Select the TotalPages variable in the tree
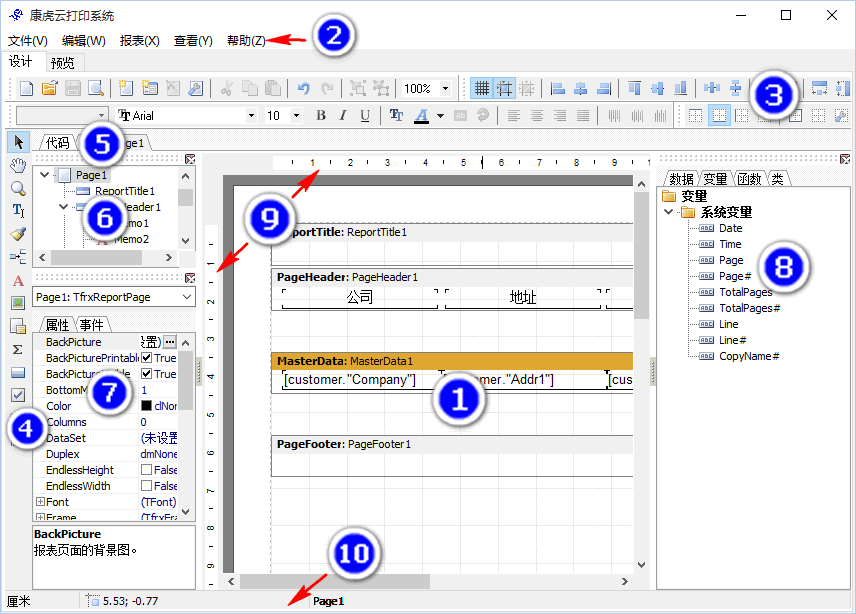The image size is (856, 614). [745, 292]
